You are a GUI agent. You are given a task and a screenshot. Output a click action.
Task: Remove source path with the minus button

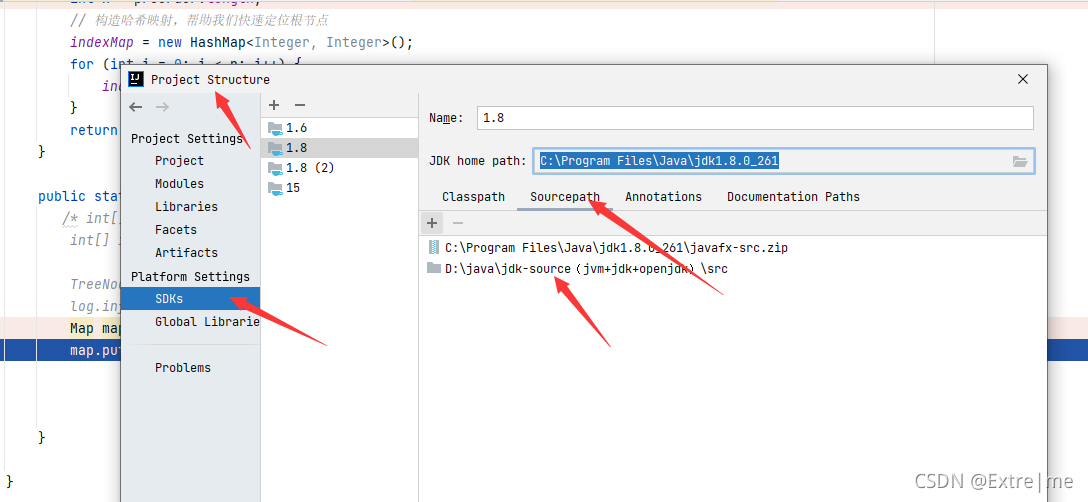pyautogui.click(x=457, y=223)
